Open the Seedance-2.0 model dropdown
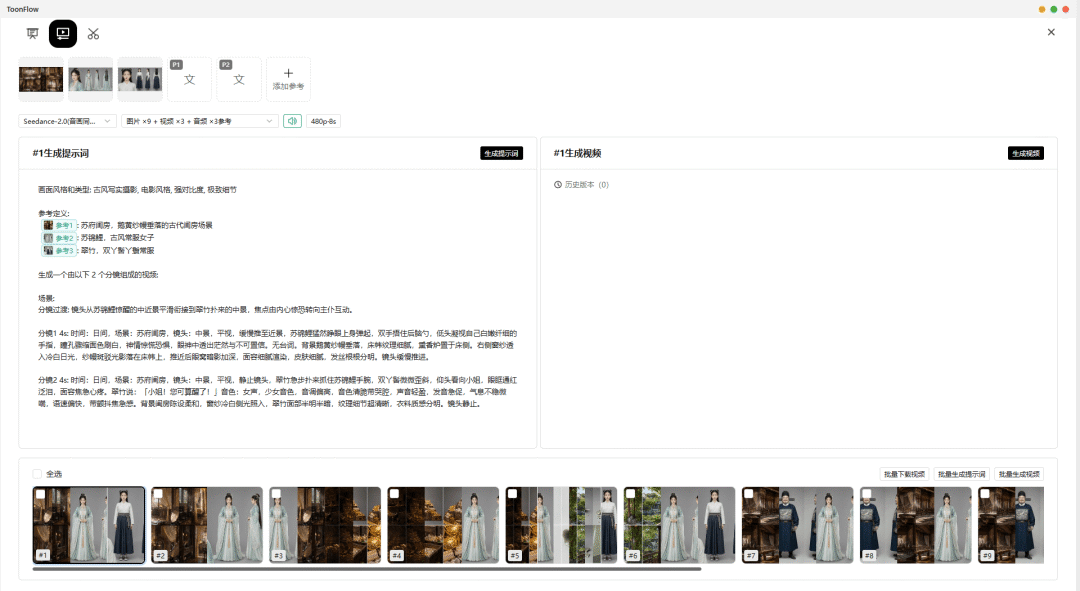 pos(68,121)
